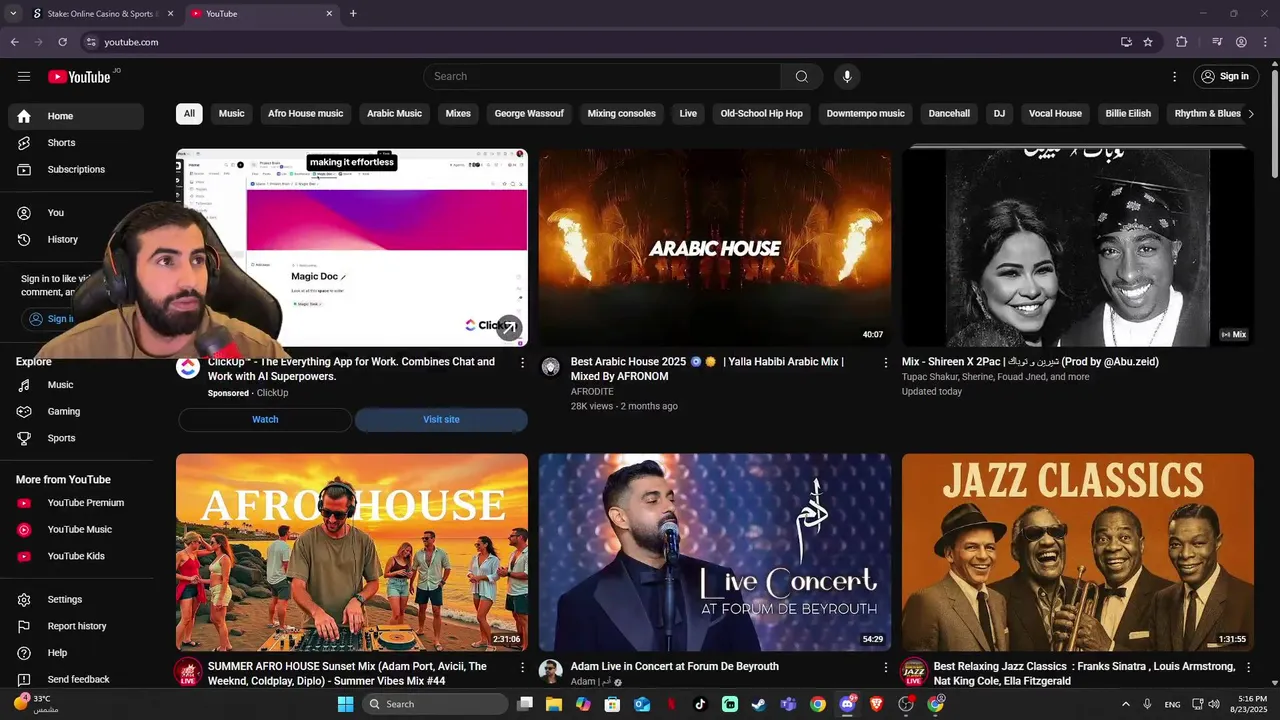Open History in the sidebar

(x=76, y=240)
